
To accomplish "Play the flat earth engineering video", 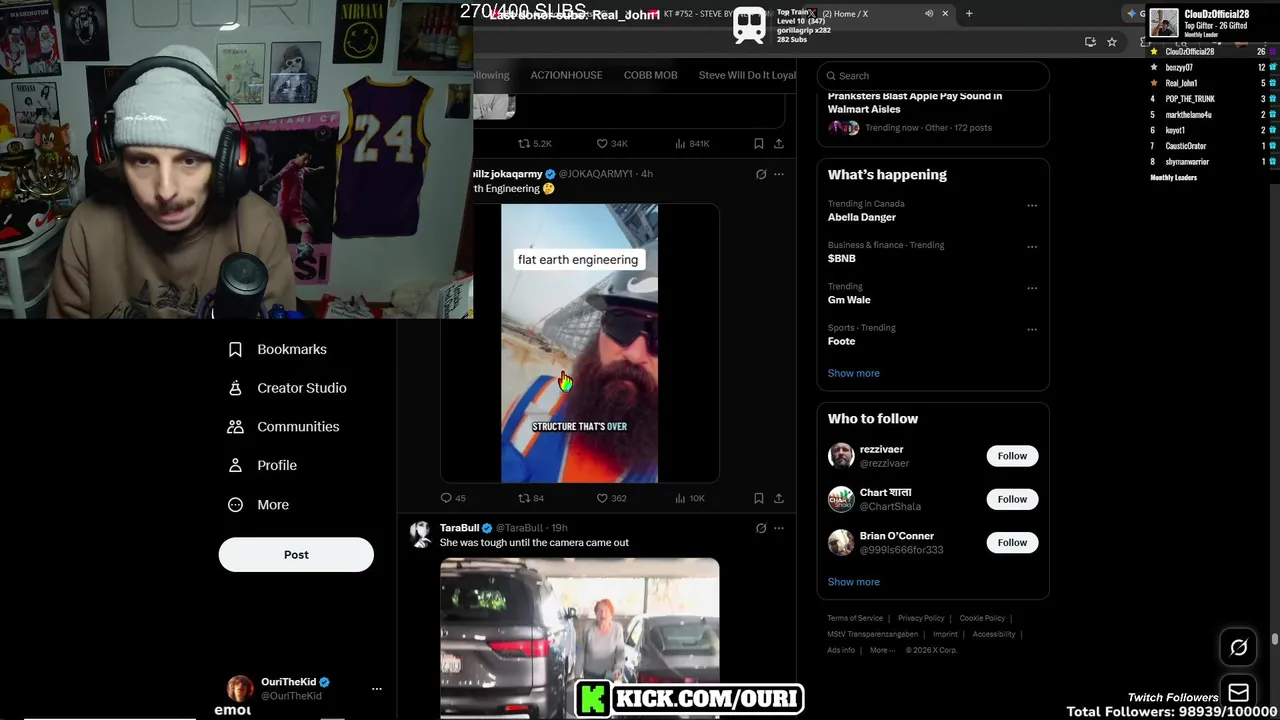I will [580, 343].
